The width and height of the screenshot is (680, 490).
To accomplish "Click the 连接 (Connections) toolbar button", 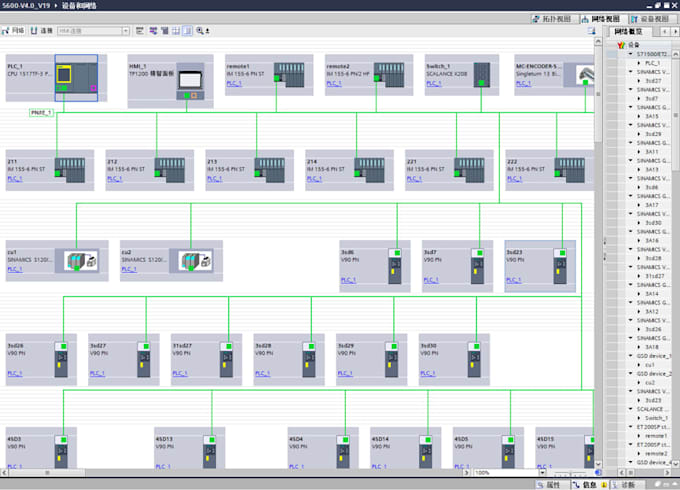I will coord(42,30).
